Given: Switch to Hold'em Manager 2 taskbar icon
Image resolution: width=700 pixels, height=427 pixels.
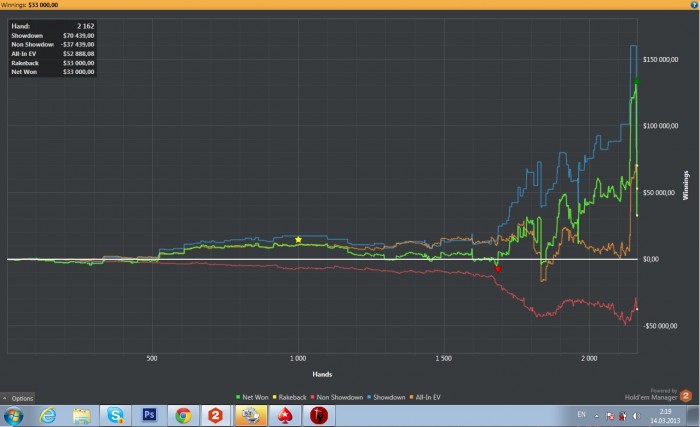Looking at the screenshot, I should click(215, 416).
